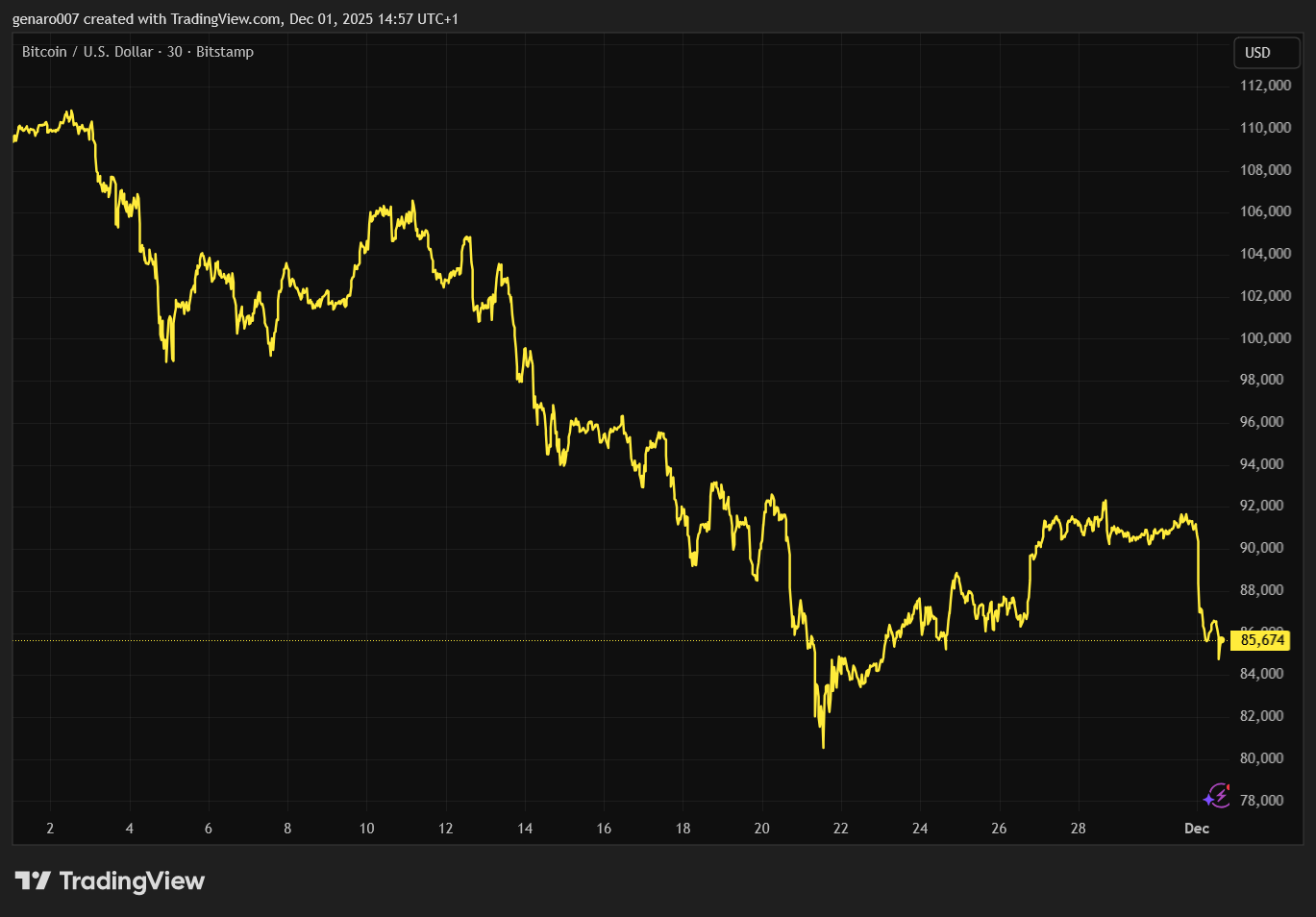The image size is (1316, 917).
Task: Click the 100,000 price scale label
Action: 1265,338
